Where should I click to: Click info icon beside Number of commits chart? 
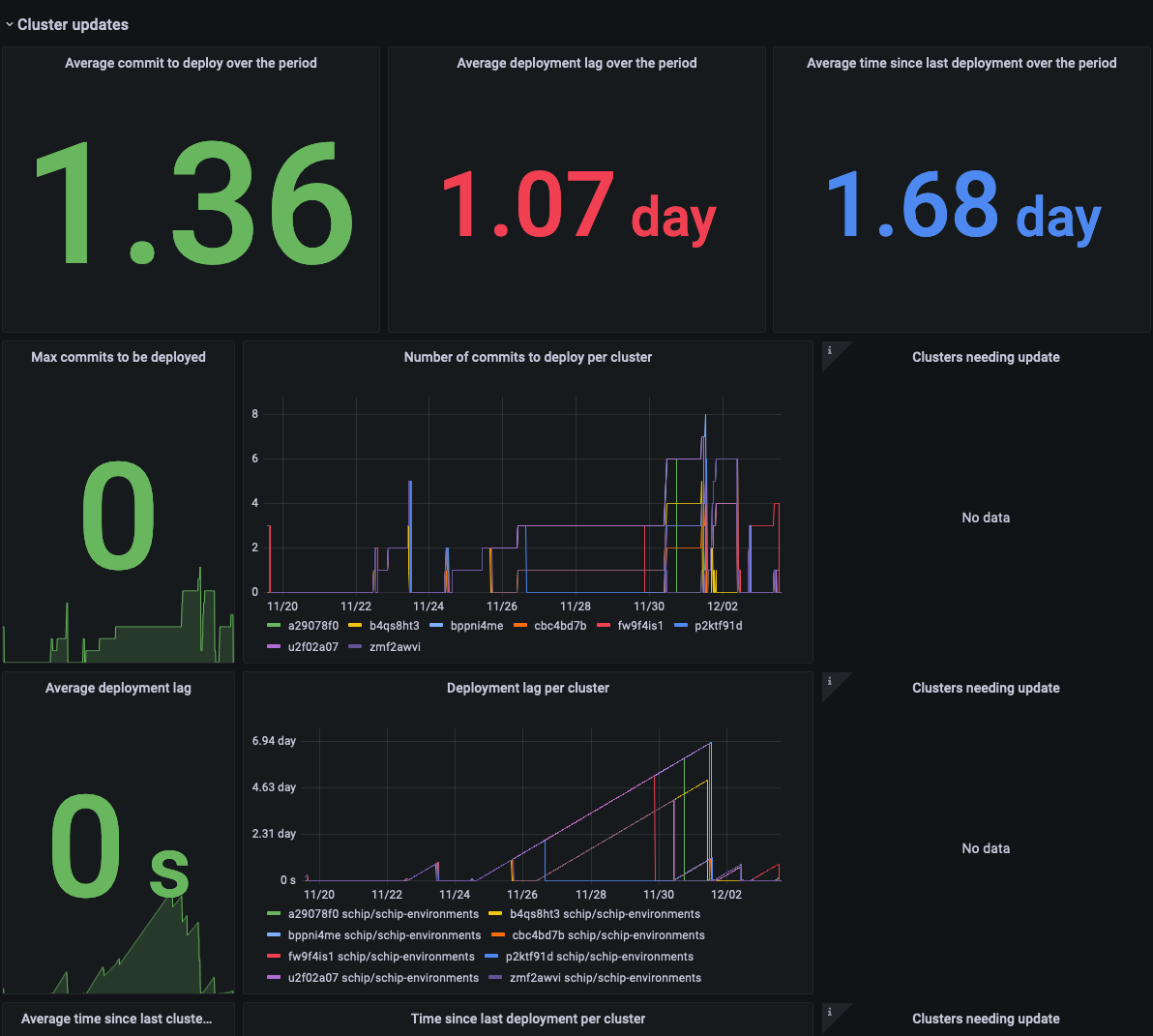coord(829,350)
